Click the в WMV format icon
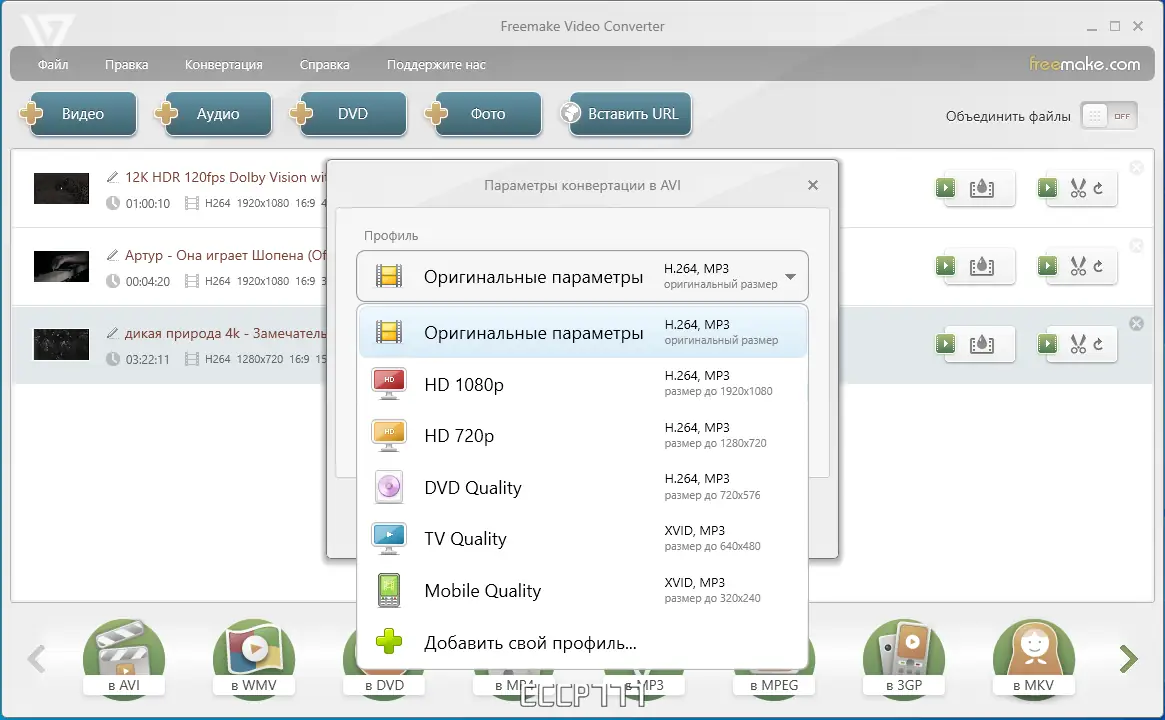 253,658
